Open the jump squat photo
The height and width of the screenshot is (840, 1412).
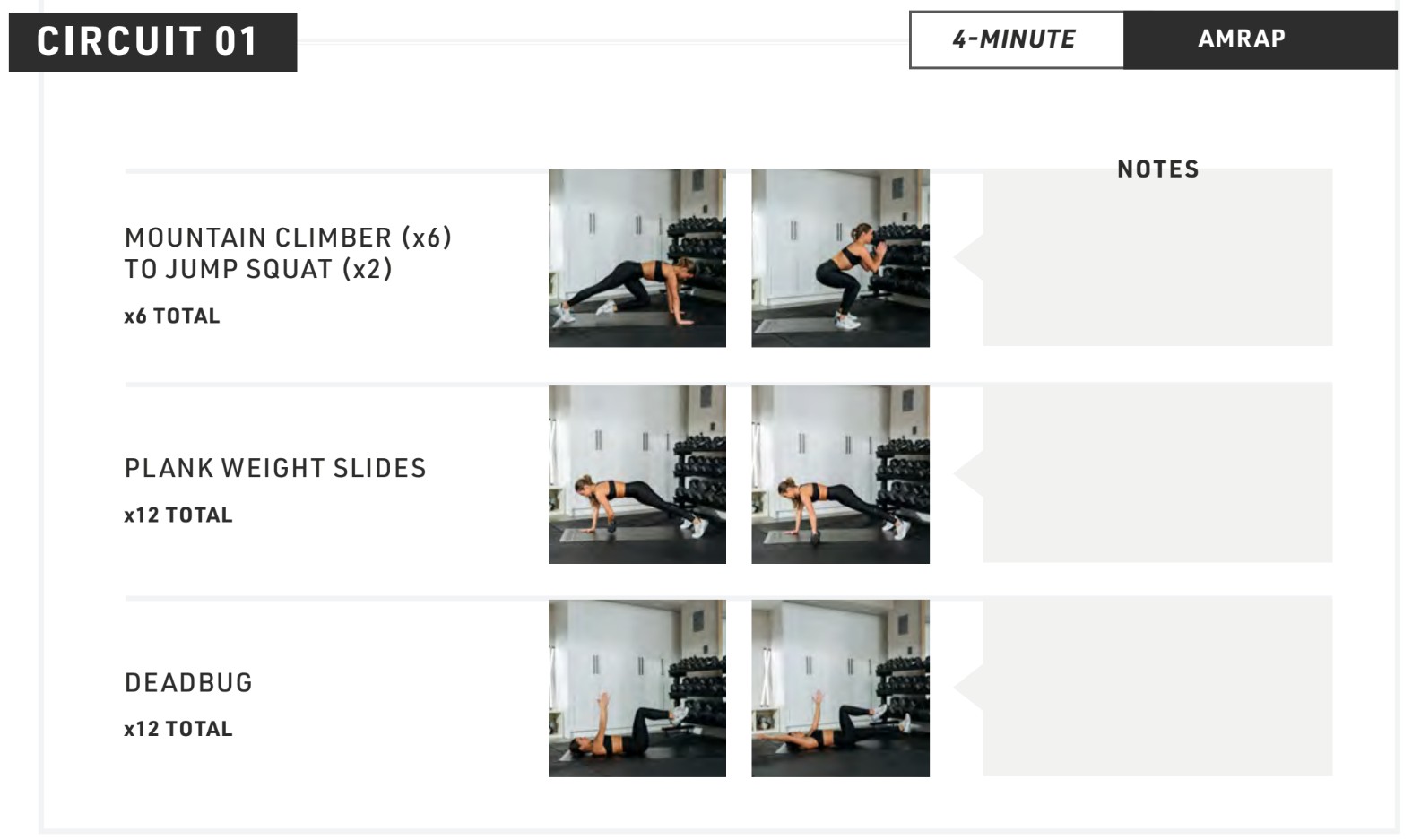click(840, 258)
